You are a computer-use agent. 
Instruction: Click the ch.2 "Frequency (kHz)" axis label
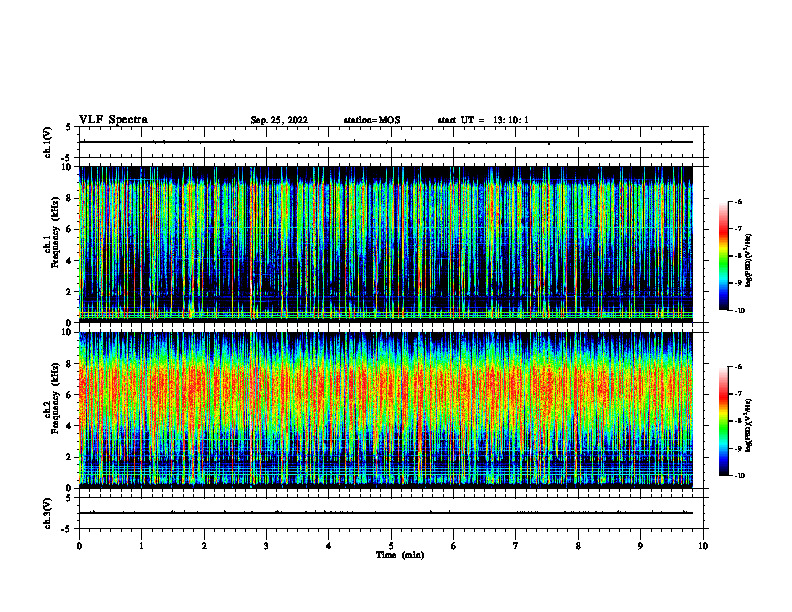click(56, 397)
